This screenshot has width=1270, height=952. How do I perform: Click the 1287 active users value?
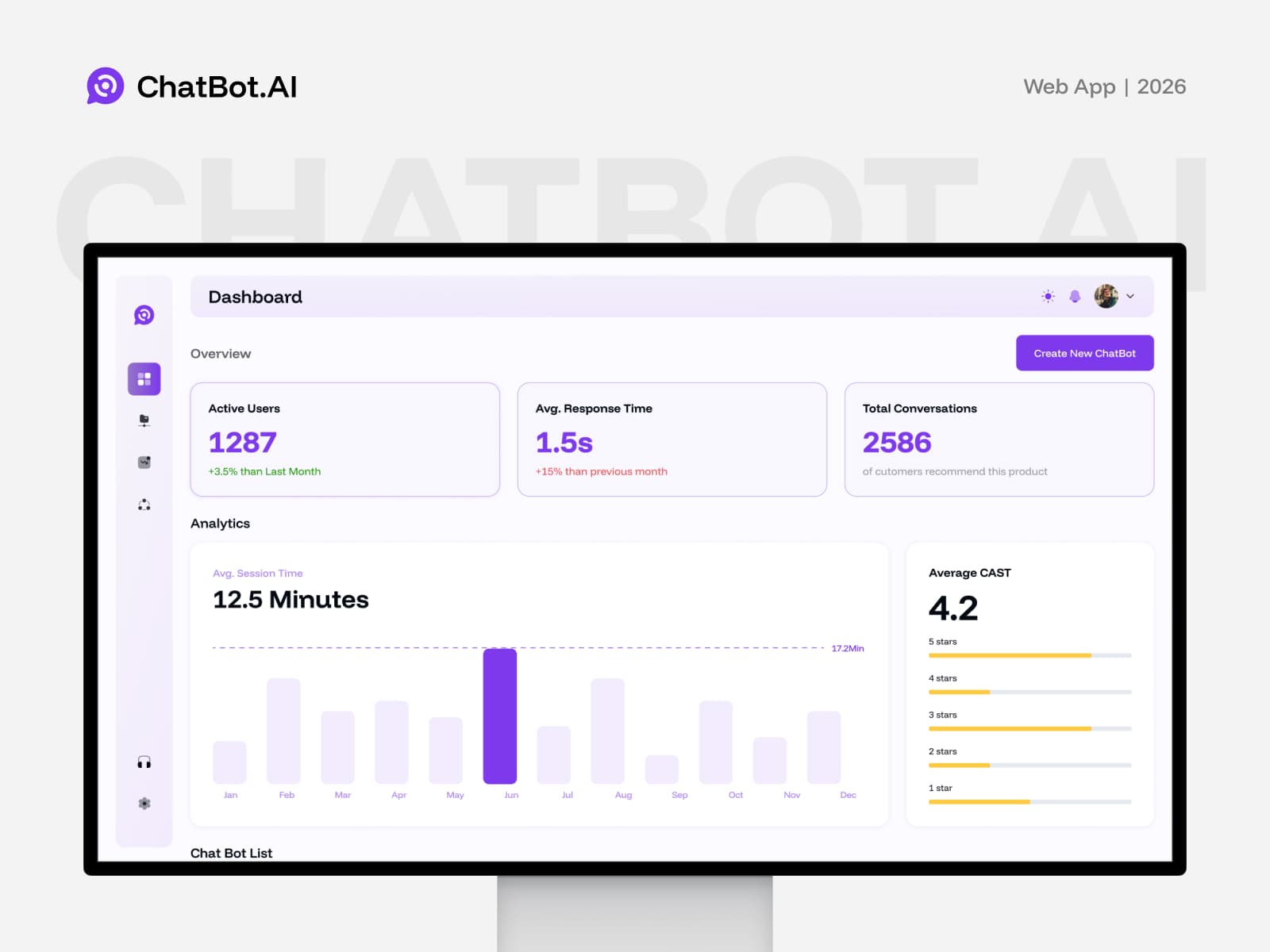pyautogui.click(x=242, y=442)
